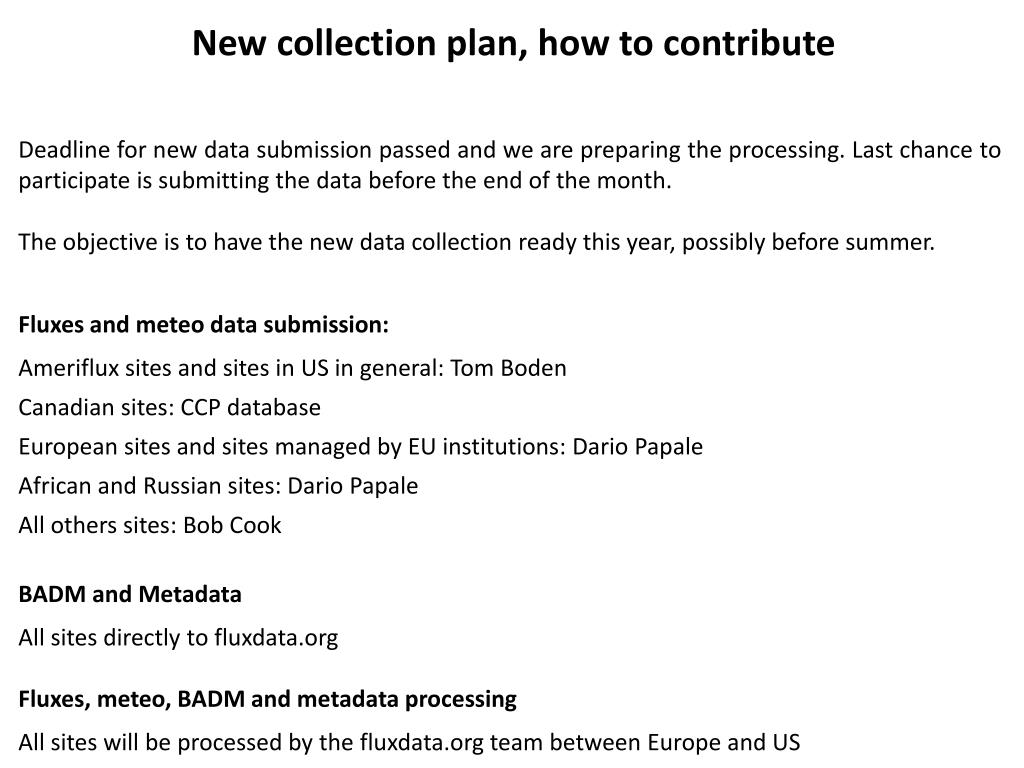1024x768 pixels.
Task: Select the heading "BADM and Metadata"
Action: 130,594
